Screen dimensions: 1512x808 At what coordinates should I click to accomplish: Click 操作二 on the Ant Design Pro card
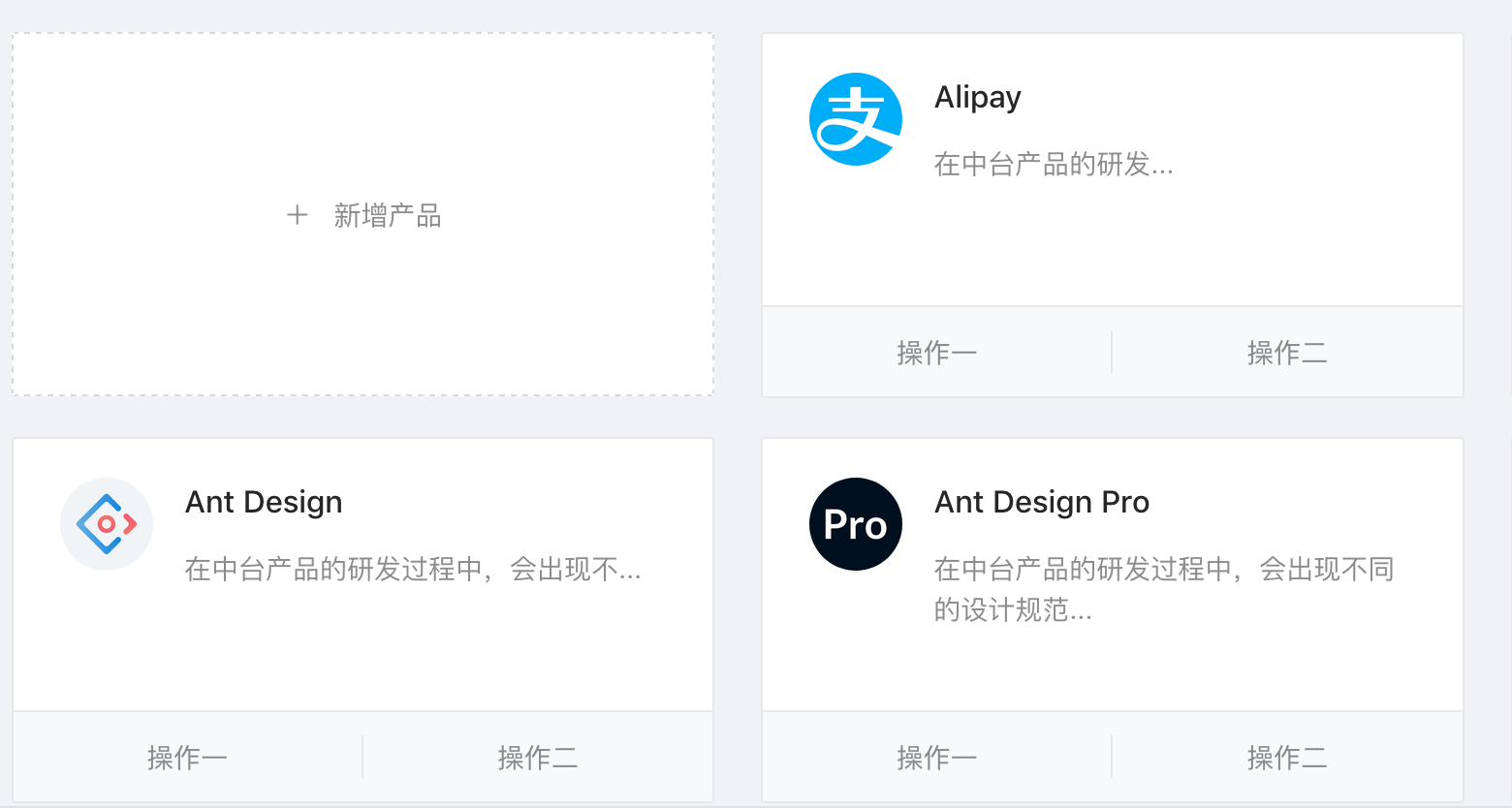(1287, 757)
